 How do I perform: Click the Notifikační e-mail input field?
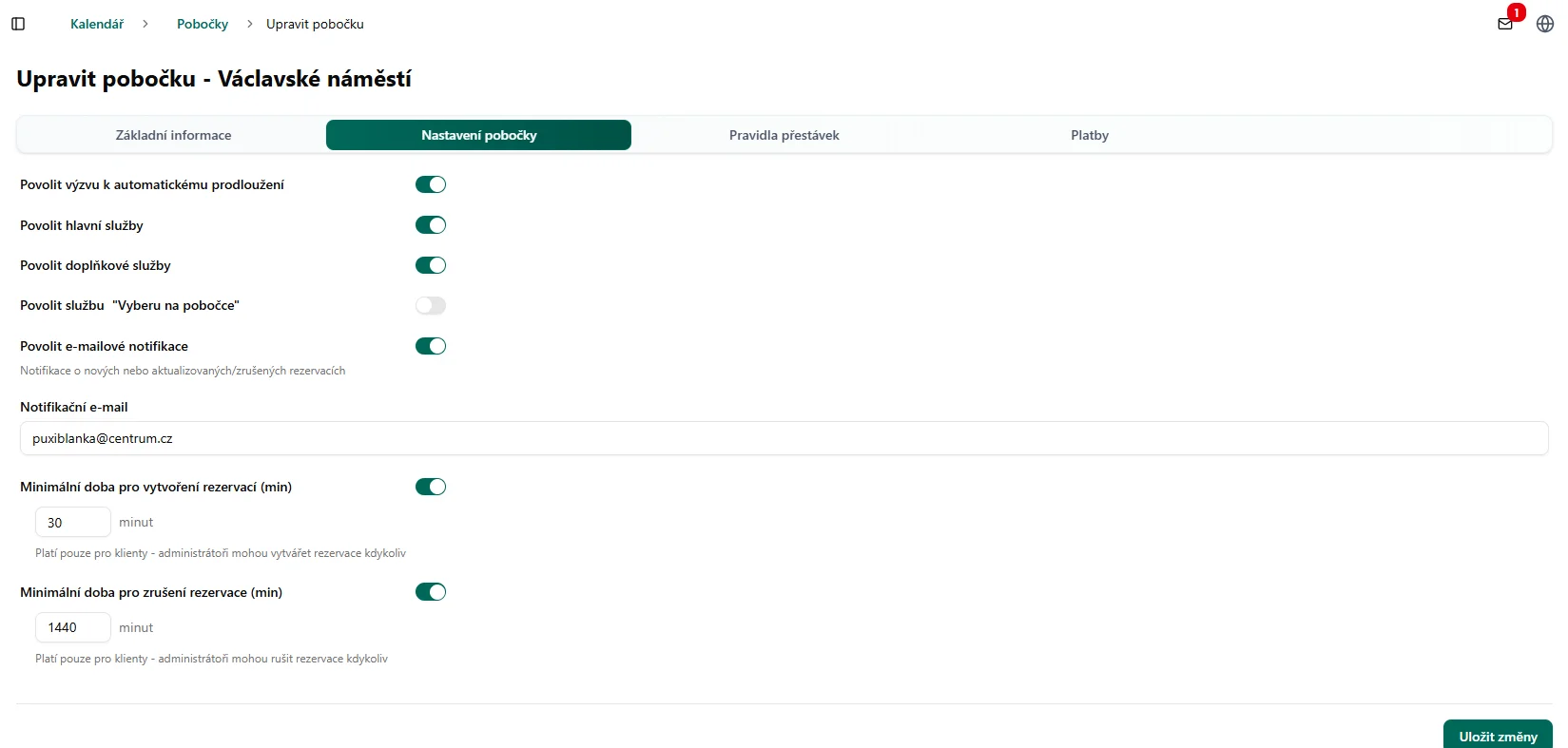[784, 438]
